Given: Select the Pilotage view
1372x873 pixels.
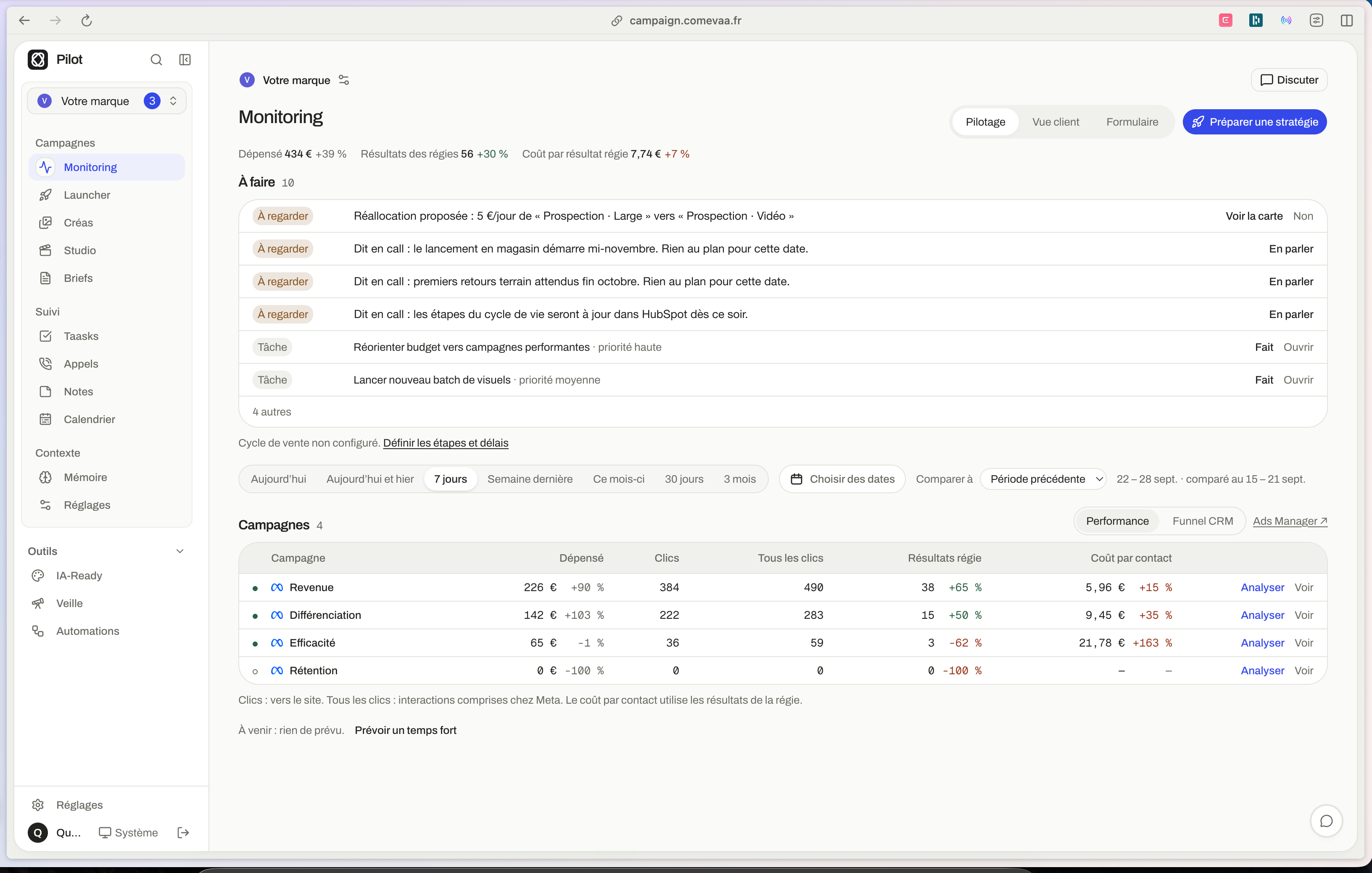Looking at the screenshot, I should coord(985,122).
